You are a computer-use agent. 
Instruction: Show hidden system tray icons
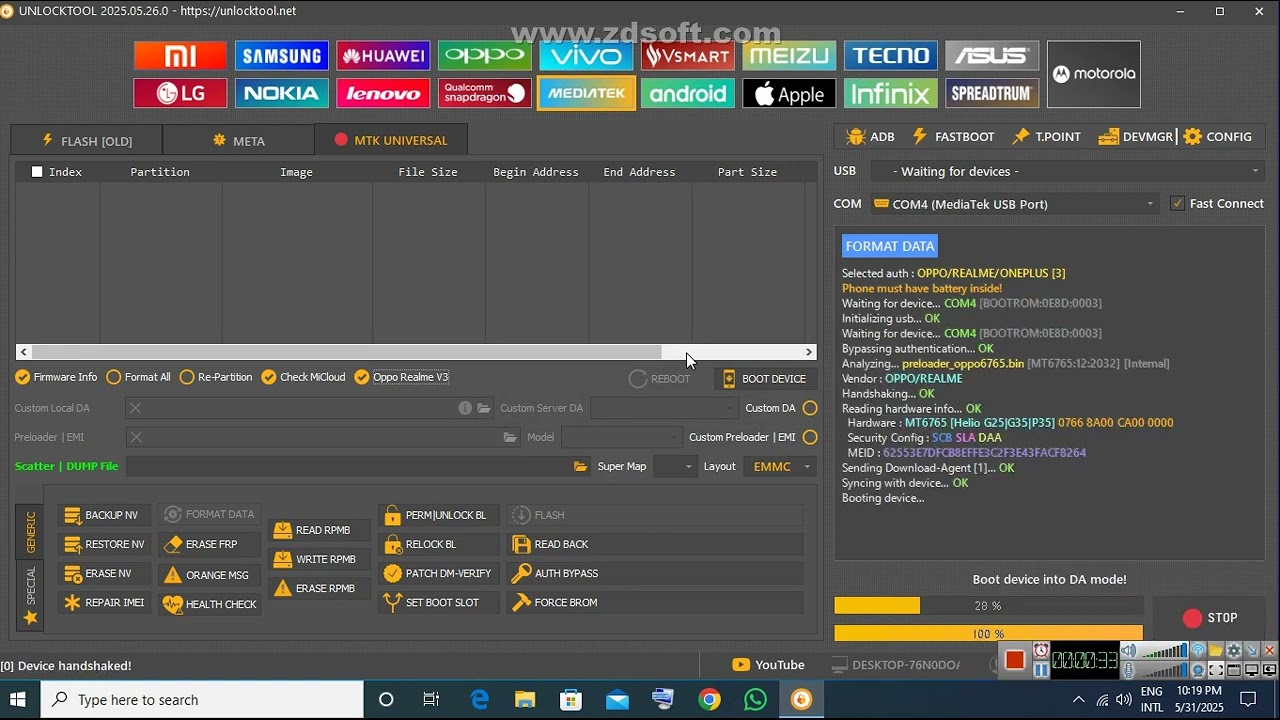(x=1078, y=699)
